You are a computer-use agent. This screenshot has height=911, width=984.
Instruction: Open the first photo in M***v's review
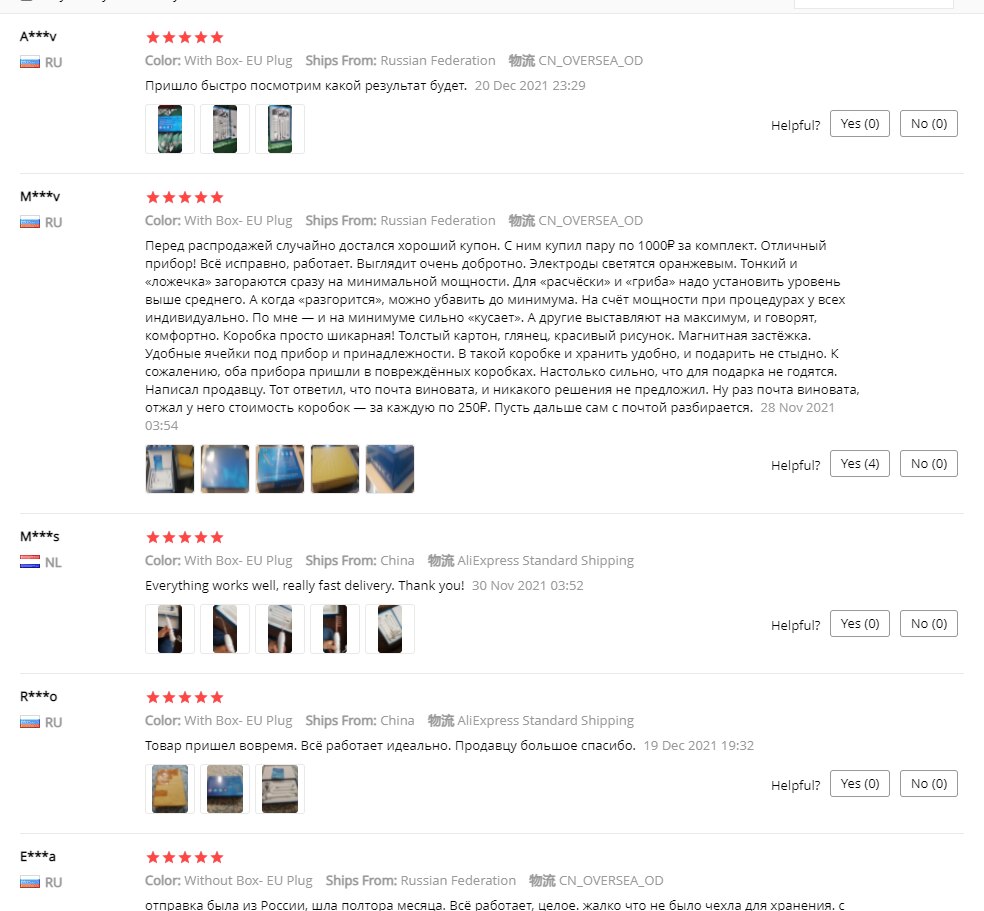point(170,469)
